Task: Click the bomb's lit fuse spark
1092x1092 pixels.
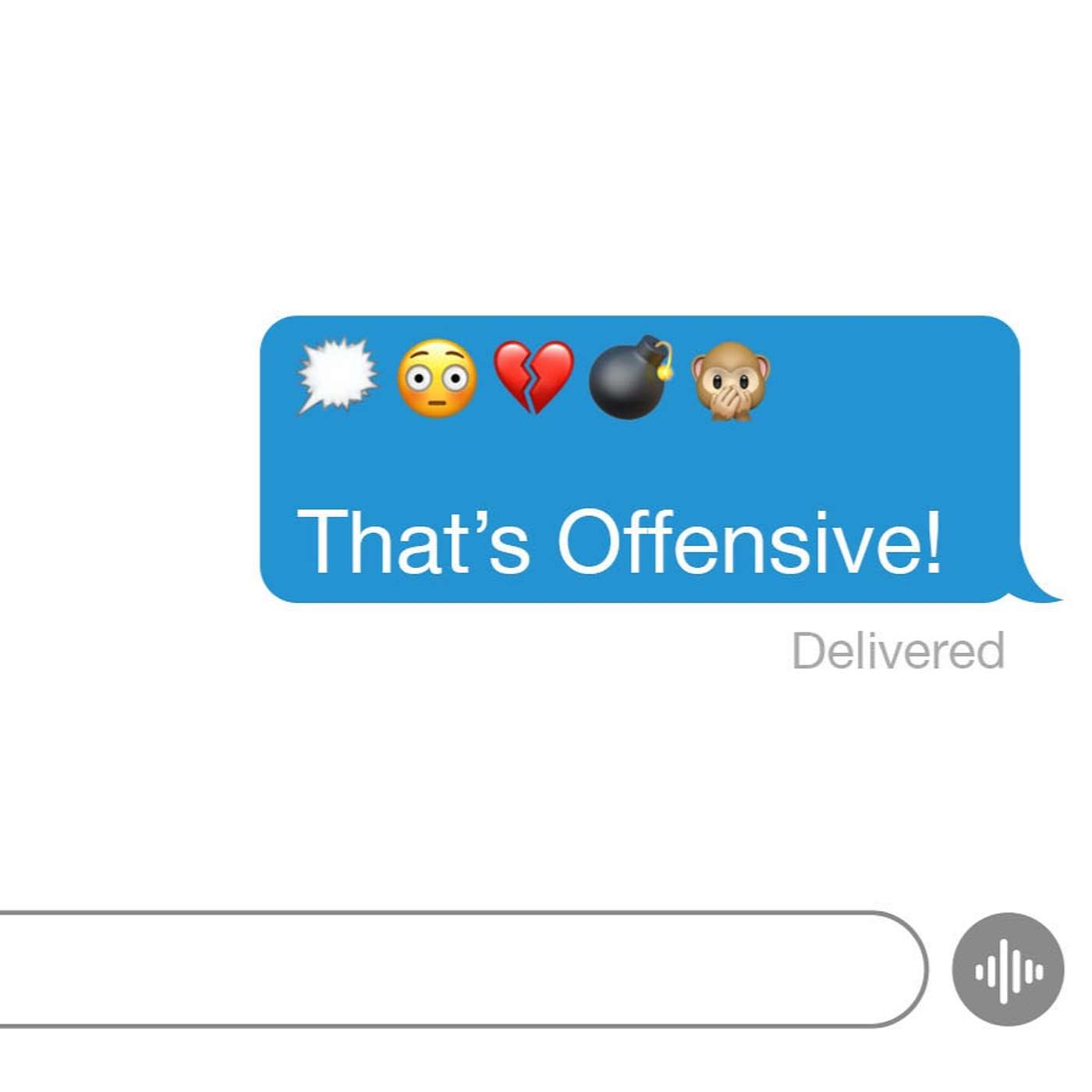Action: [x=665, y=370]
